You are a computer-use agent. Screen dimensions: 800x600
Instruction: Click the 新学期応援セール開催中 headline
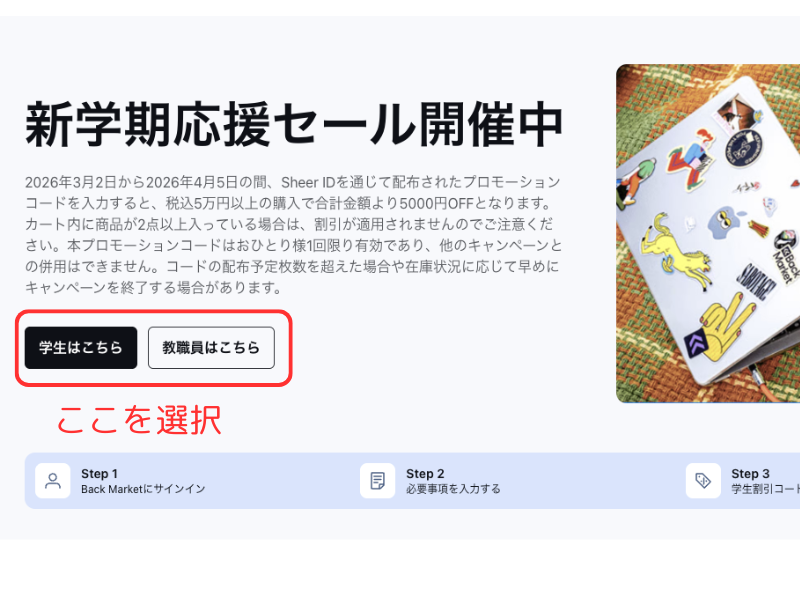(x=294, y=124)
